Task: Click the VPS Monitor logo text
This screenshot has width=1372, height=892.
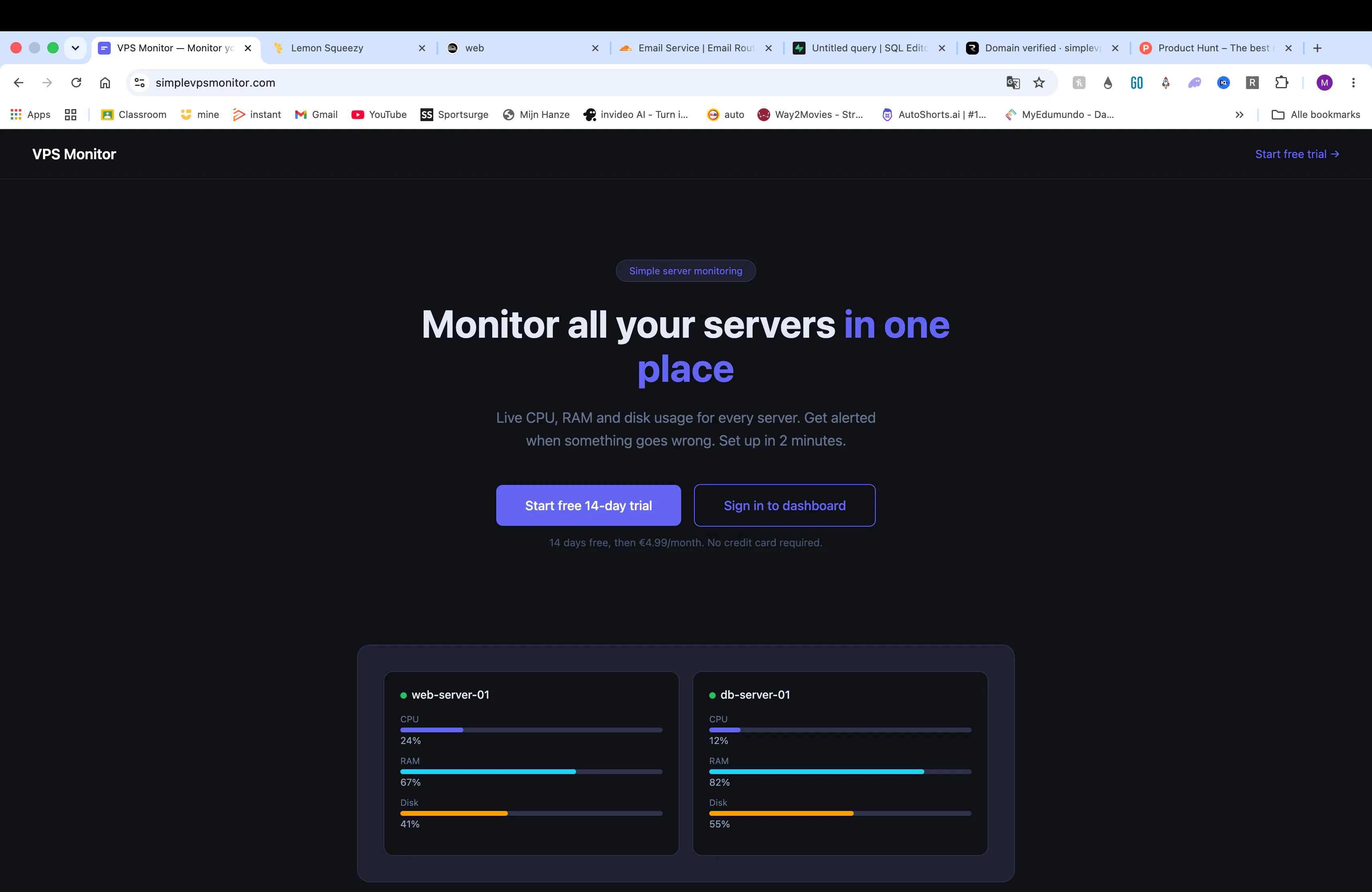Action: click(x=74, y=154)
